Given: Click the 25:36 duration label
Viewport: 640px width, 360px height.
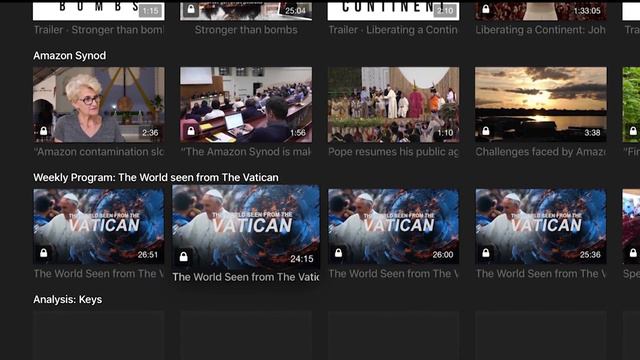Looking at the screenshot, I should coord(590,254).
